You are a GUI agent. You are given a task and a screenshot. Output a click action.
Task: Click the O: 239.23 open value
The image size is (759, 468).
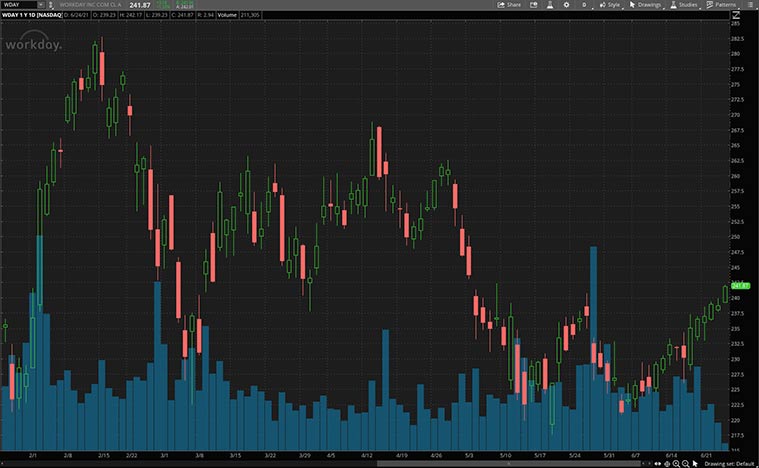coord(104,15)
